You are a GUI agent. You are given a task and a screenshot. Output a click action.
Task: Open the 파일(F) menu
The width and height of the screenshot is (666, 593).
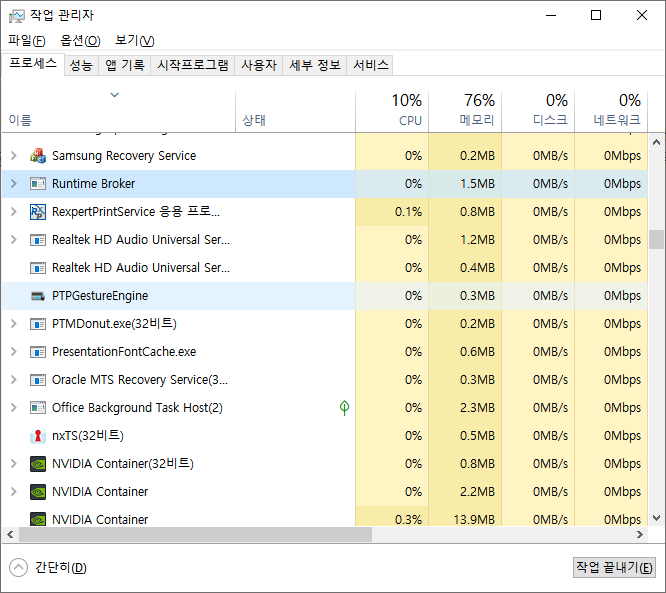click(x=27, y=40)
